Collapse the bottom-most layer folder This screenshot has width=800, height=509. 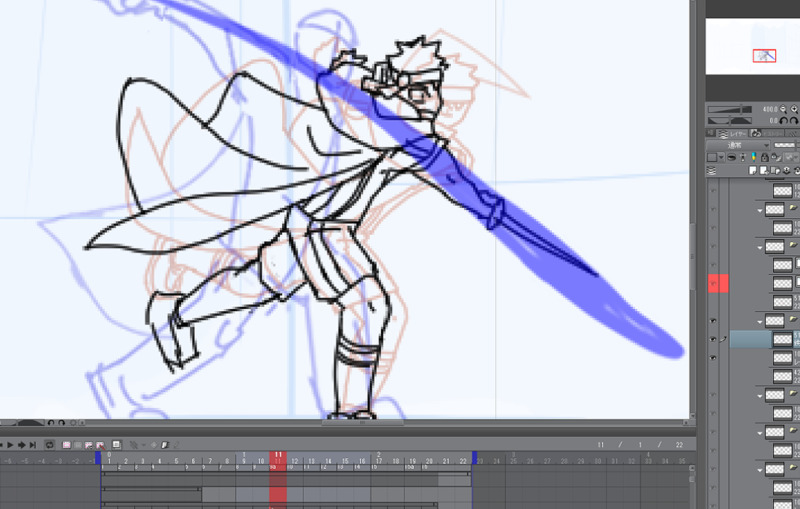coord(760,470)
